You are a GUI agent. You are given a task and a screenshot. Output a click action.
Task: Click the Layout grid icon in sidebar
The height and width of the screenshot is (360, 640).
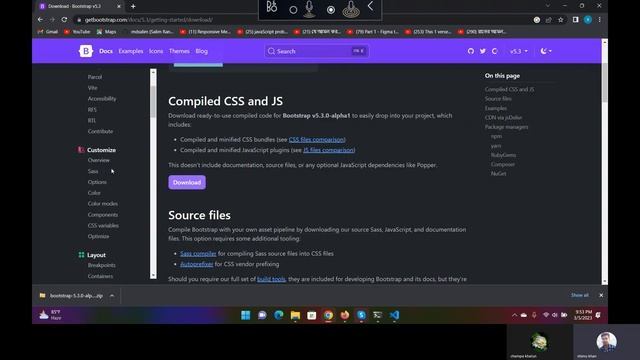tap(81, 255)
